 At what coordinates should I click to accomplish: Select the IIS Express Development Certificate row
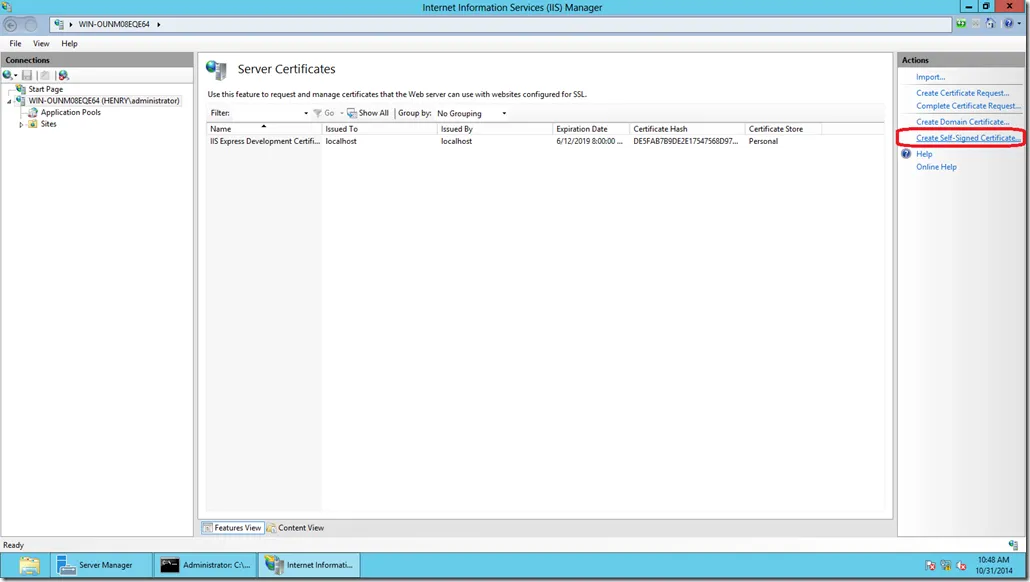click(514, 141)
